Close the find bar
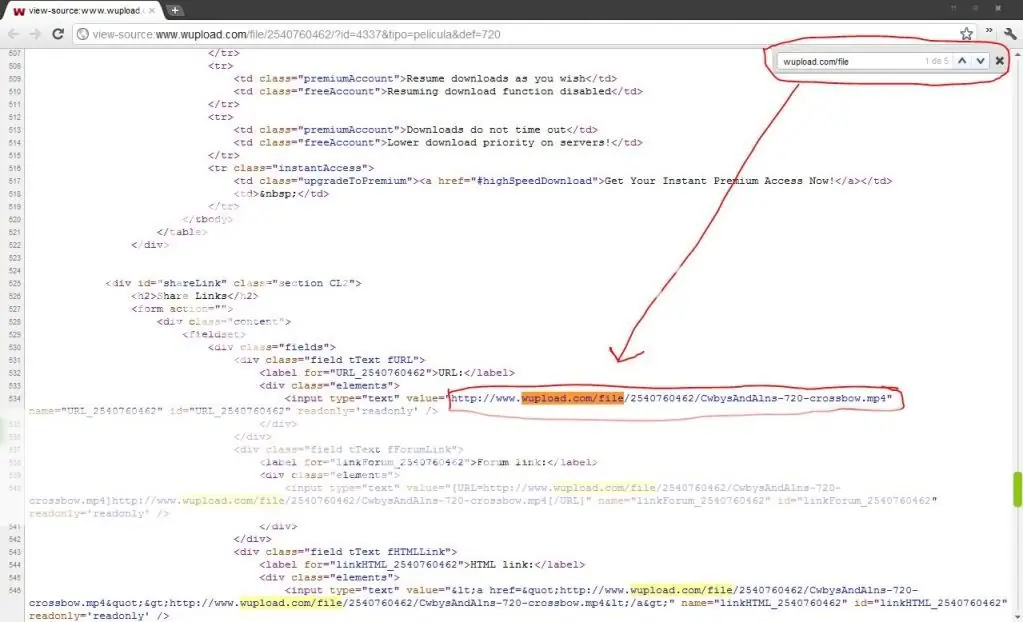This screenshot has height=622, width=1023. [999, 61]
